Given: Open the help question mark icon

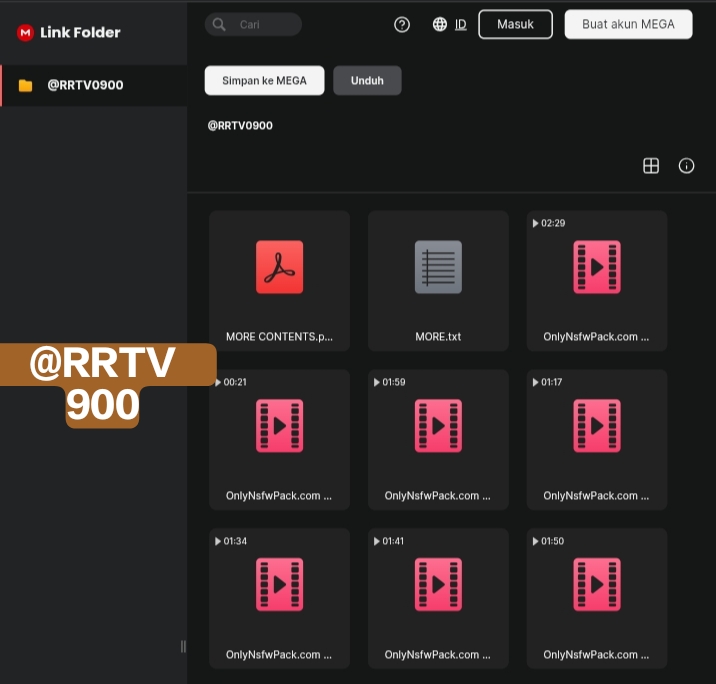Looking at the screenshot, I should pos(402,25).
